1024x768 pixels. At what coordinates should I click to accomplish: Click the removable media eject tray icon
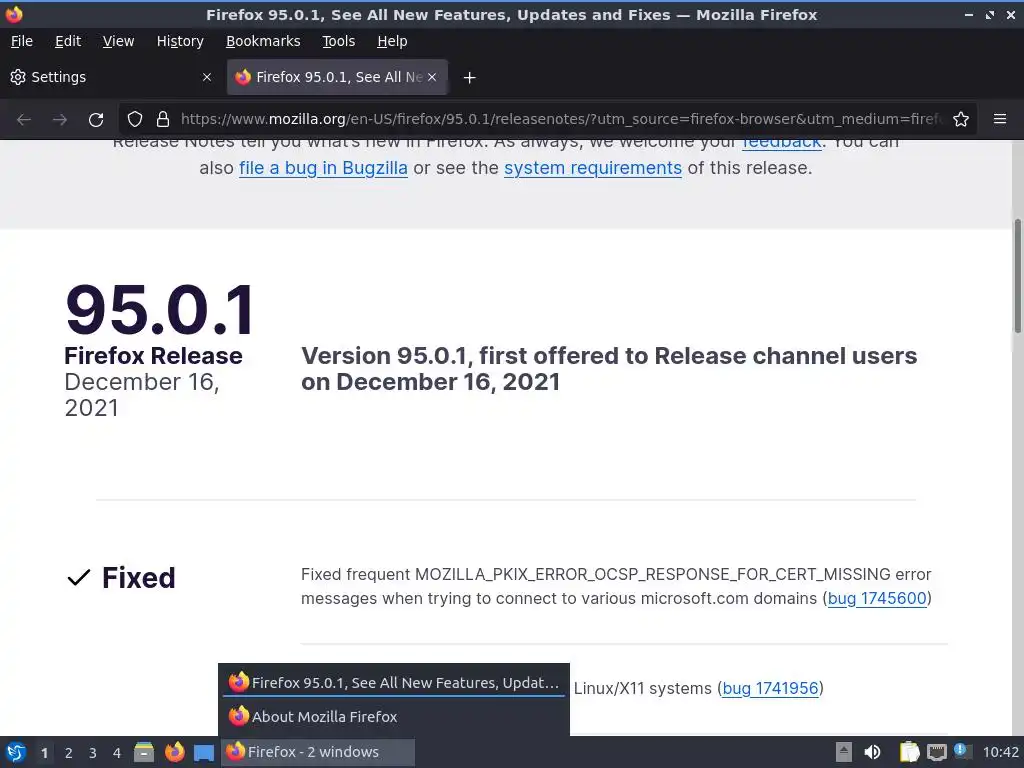pos(844,752)
